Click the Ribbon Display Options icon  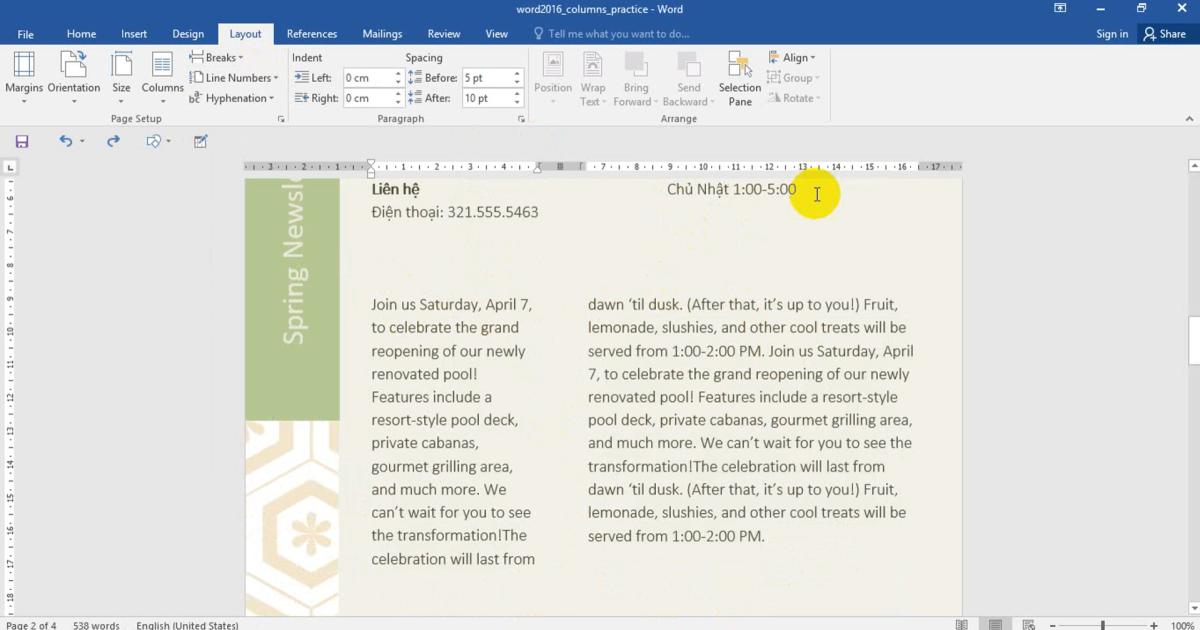[1061, 8]
